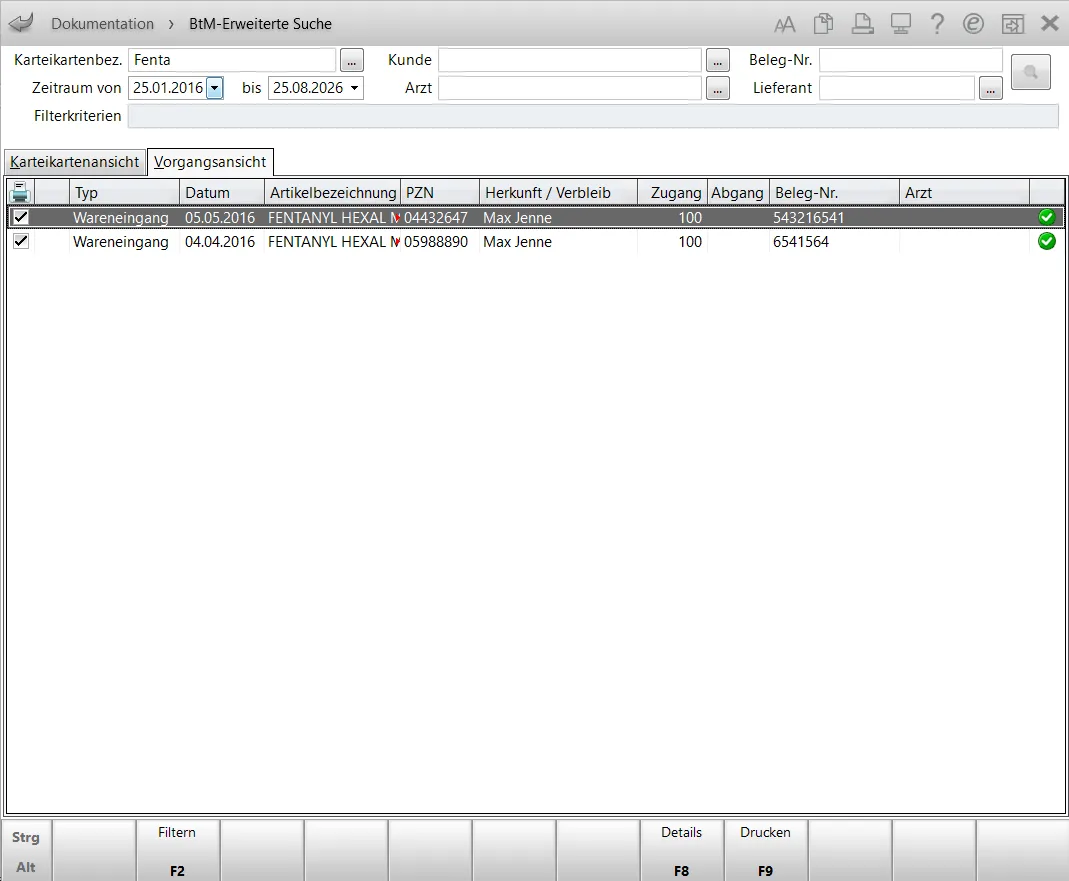Sort by PZN column header
Image resolution: width=1069 pixels, height=881 pixels.
(x=440, y=192)
